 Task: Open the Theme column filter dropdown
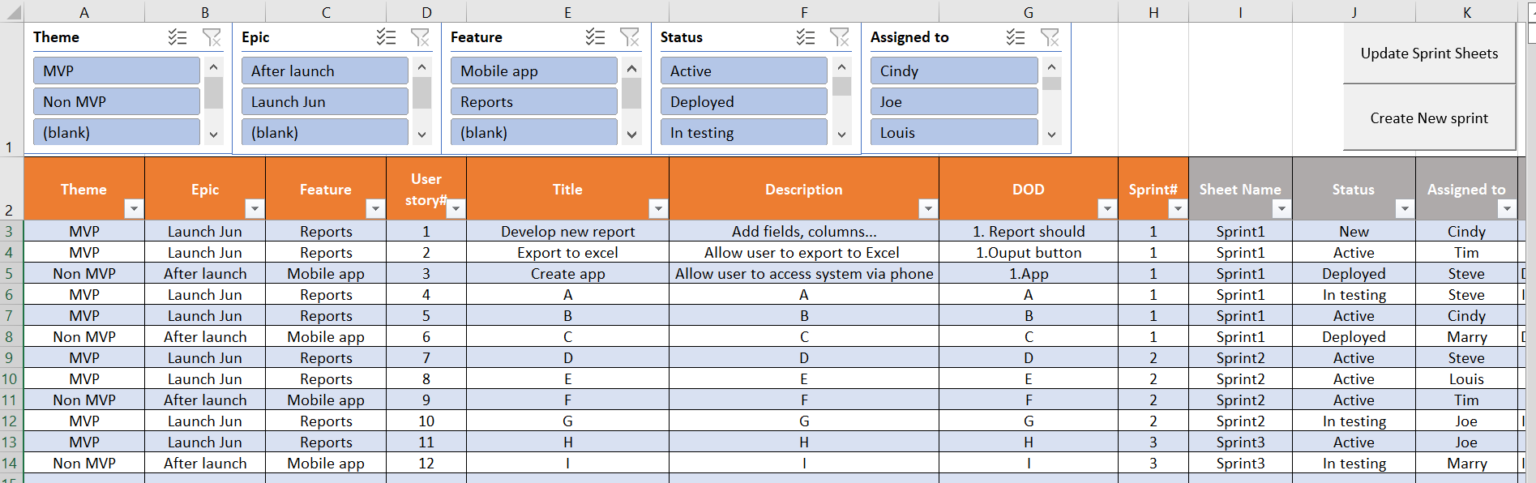pos(134,209)
